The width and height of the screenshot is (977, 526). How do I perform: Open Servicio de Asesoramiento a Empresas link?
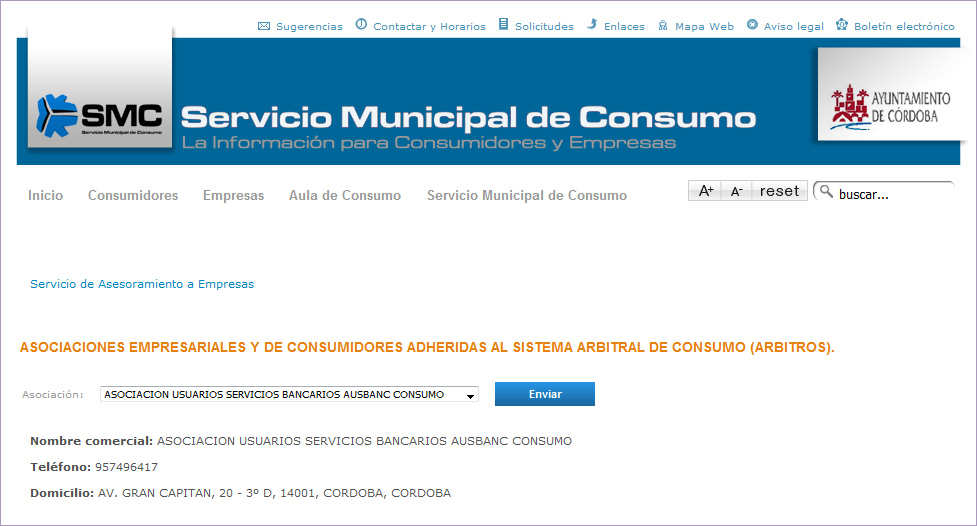coord(142,284)
